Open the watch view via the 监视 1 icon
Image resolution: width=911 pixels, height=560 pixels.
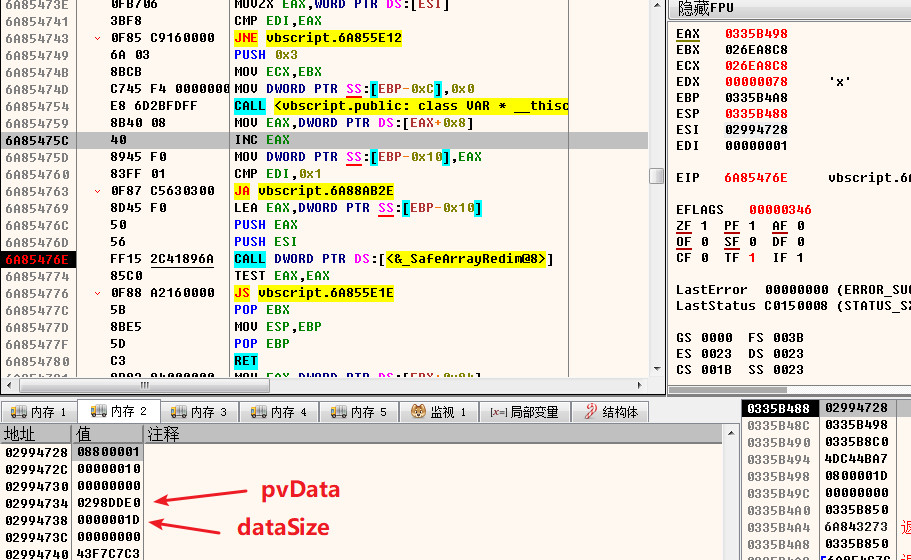pos(418,411)
